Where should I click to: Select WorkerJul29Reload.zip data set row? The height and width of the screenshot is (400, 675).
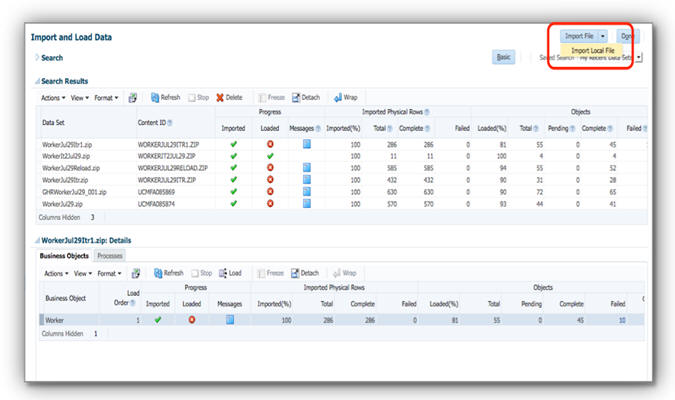pos(342,168)
